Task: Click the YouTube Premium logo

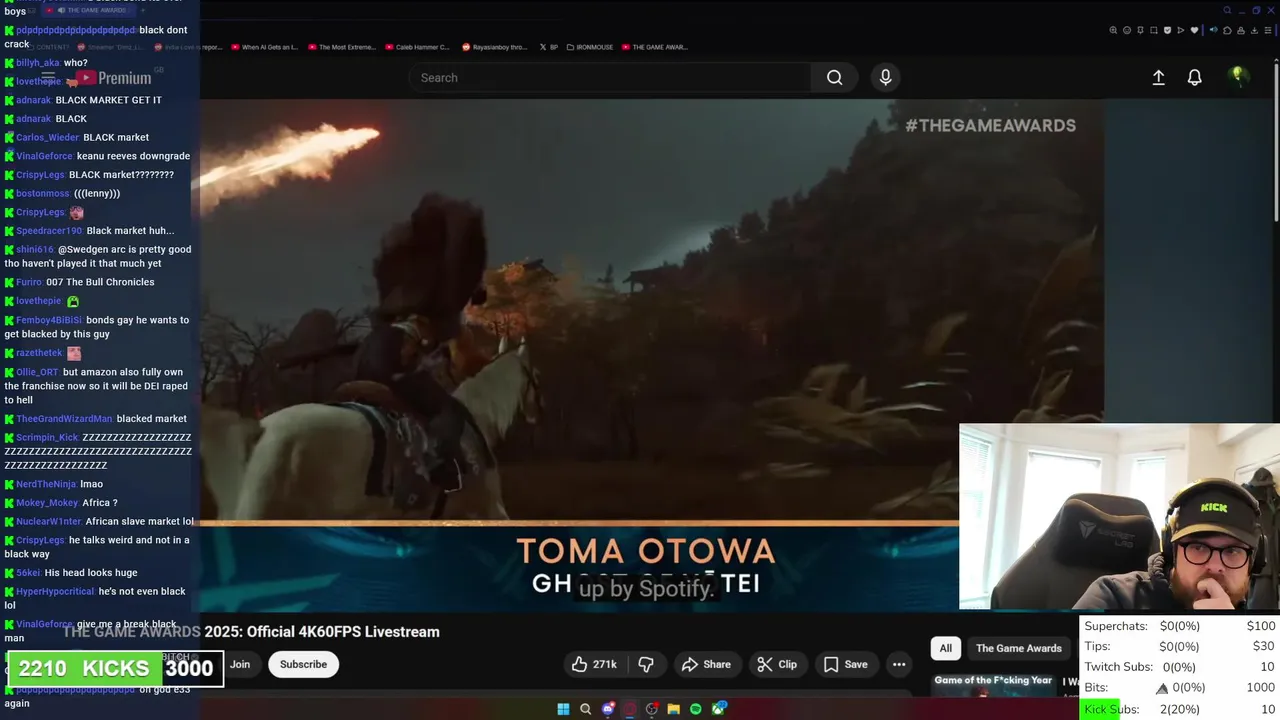Action: coord(113,78)
